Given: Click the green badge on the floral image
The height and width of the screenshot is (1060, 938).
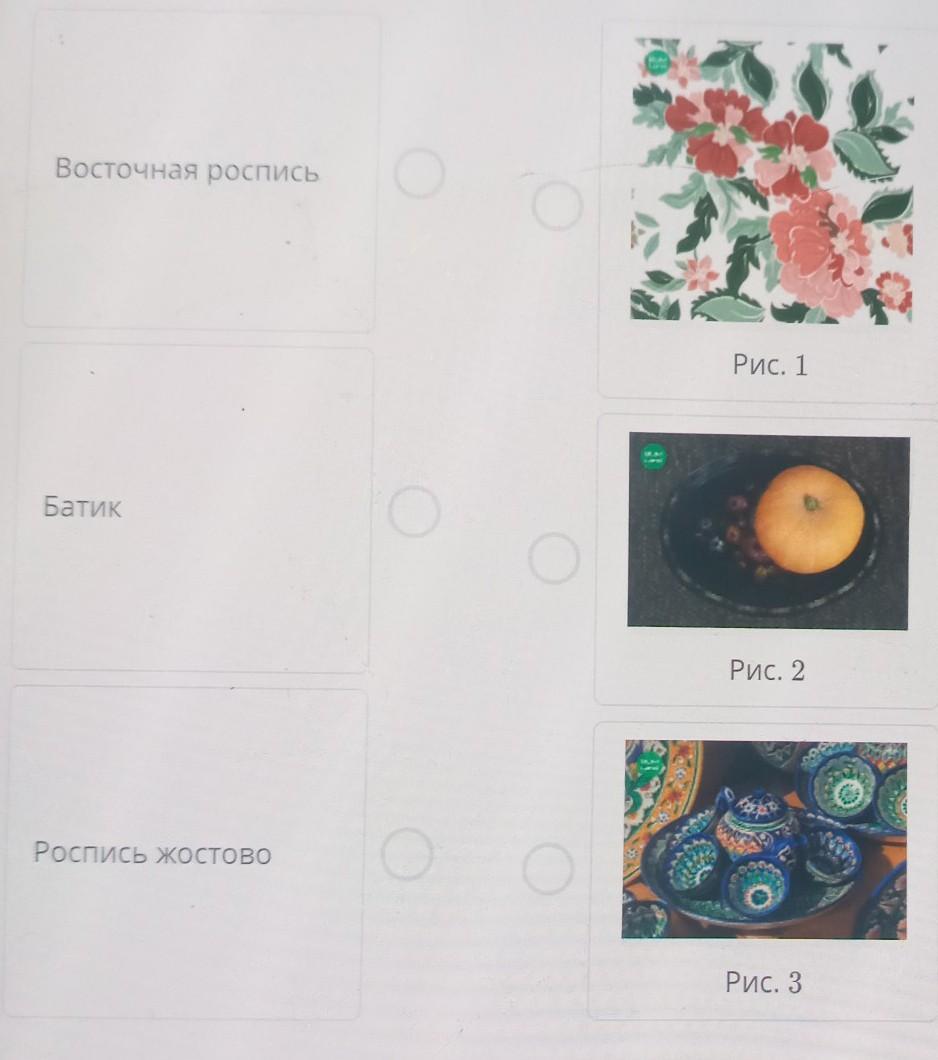Looking at the screenshot, I should (656, 64).
